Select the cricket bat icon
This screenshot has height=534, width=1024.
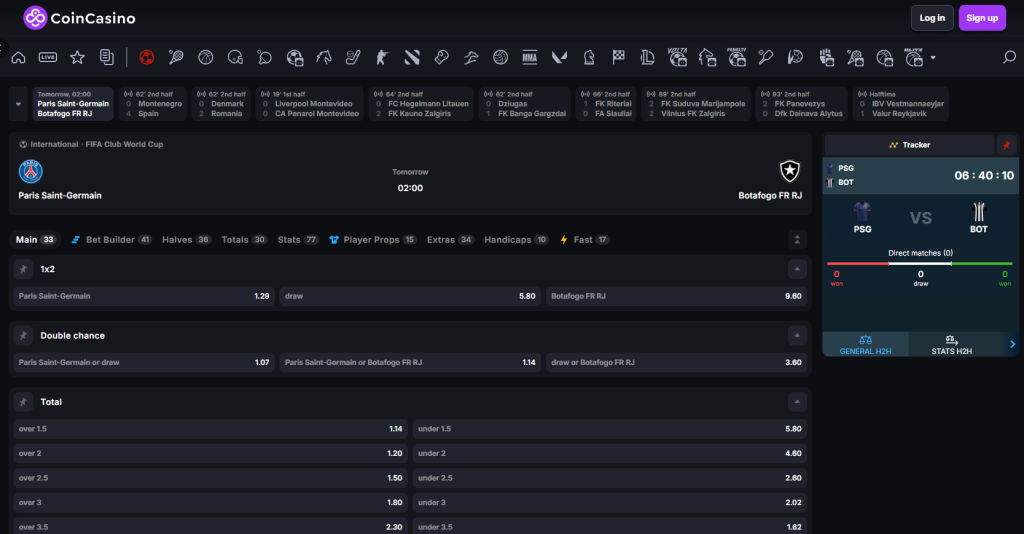click(x=765, y=57)
